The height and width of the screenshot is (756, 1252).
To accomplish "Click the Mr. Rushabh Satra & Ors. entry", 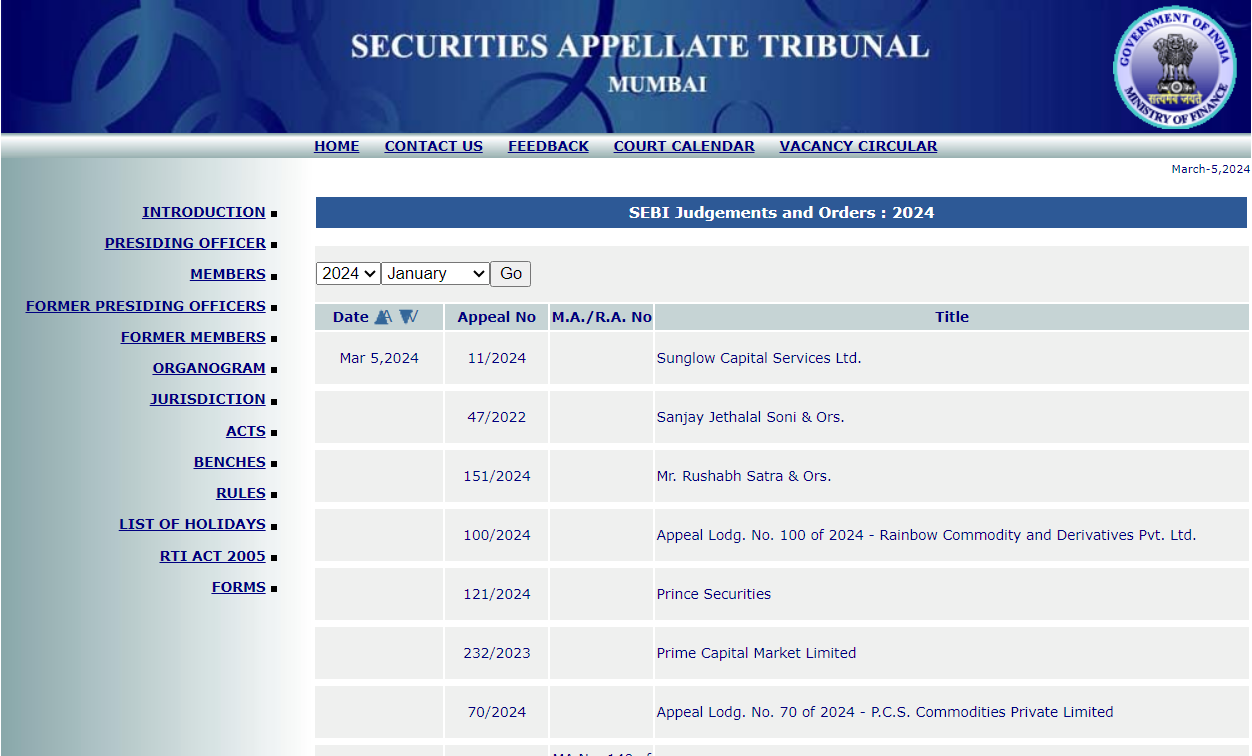I will click(743, 476).
